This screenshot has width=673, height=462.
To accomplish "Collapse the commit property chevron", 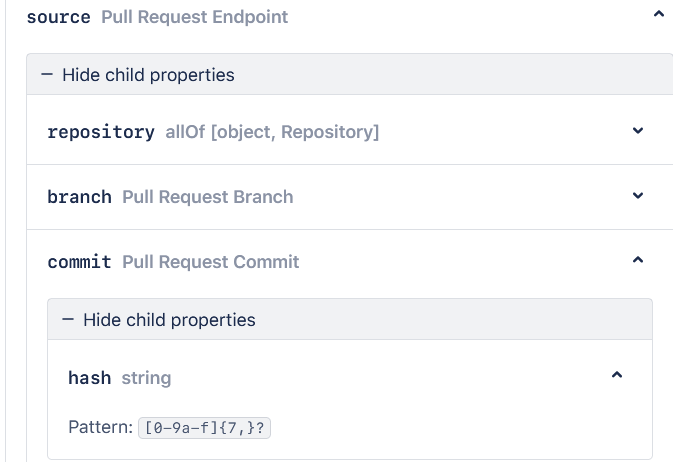I will (x=638, y=261).
